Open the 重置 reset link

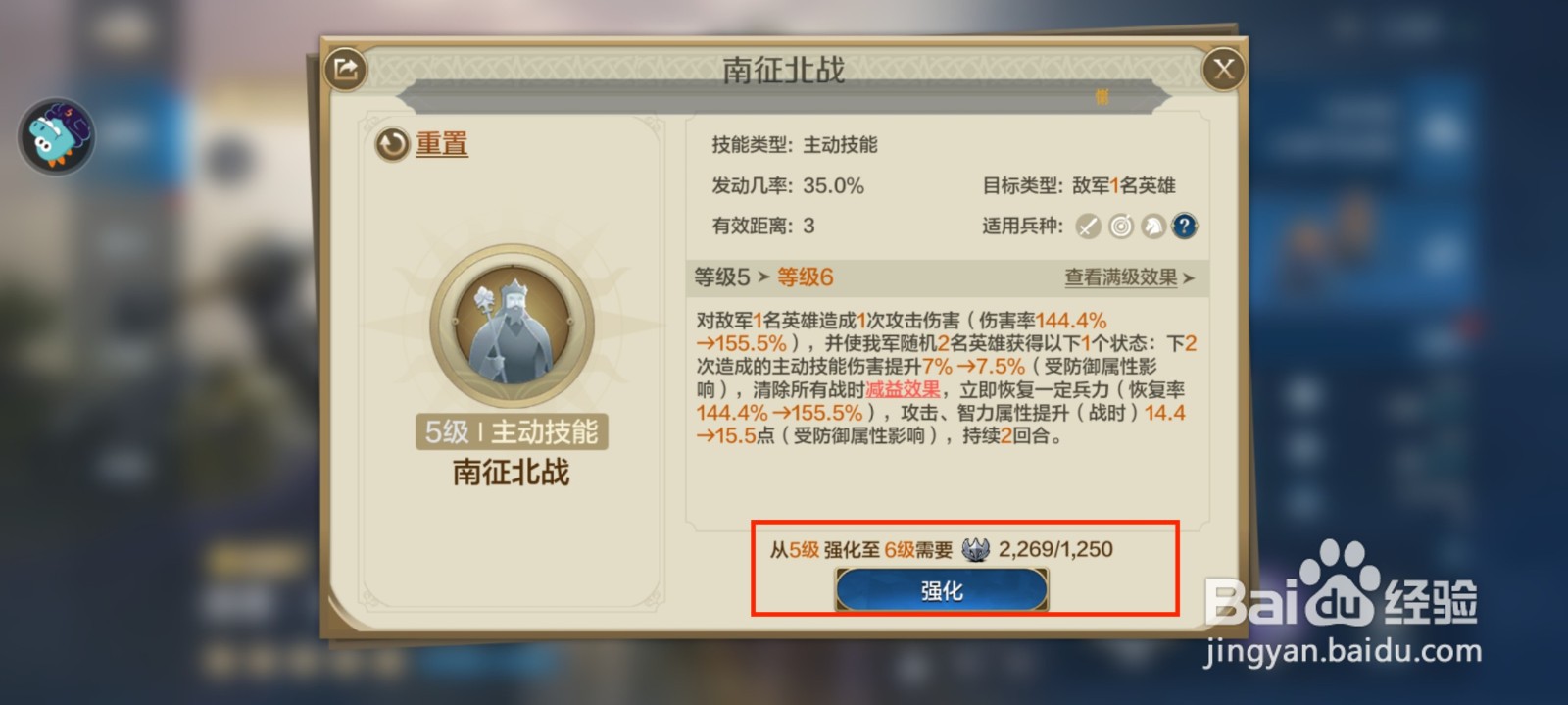[442, 144]
